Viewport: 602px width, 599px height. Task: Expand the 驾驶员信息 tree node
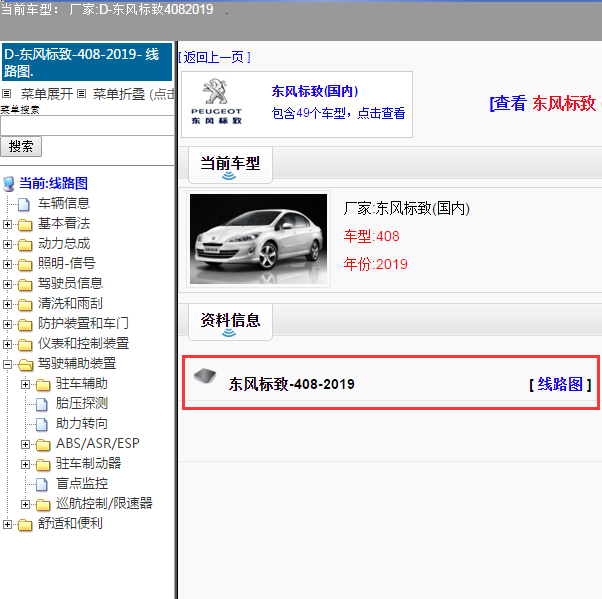tap(7, 284)
